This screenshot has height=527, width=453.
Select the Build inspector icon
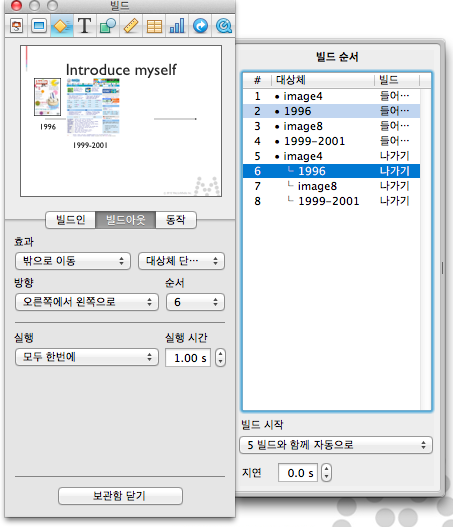click(62, 26)
